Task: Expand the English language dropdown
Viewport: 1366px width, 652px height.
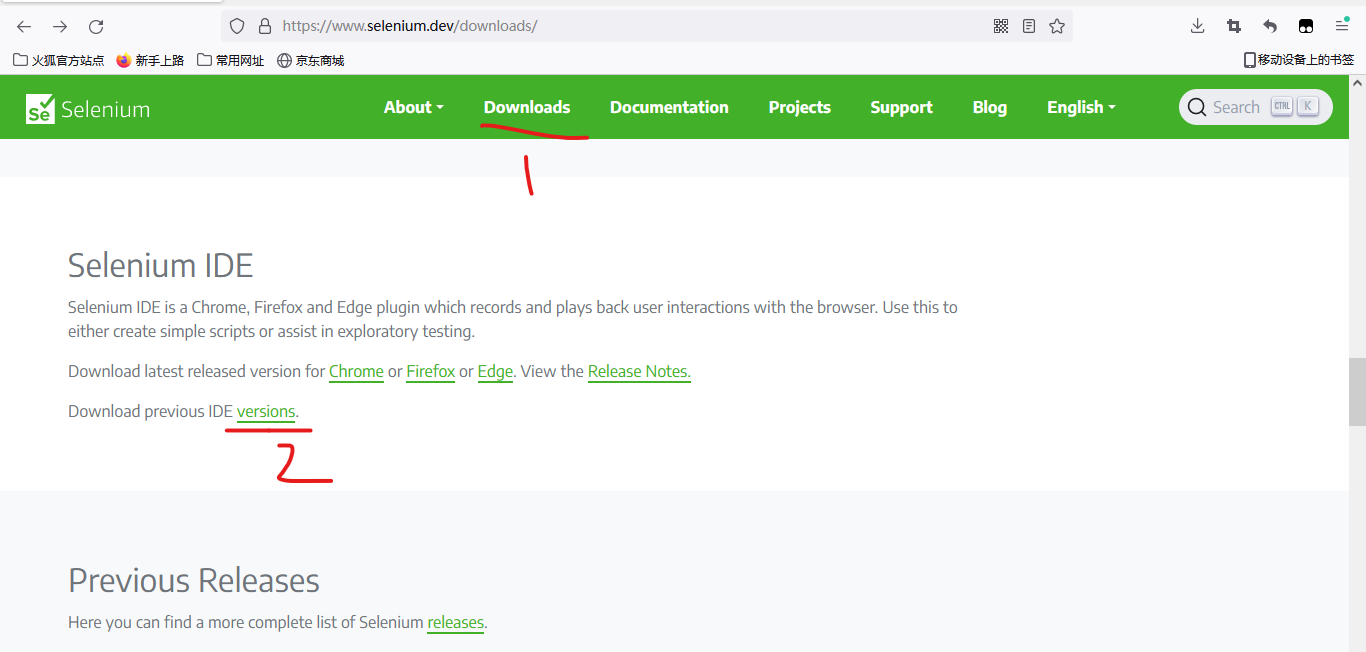Action: tap(1081, 107)
